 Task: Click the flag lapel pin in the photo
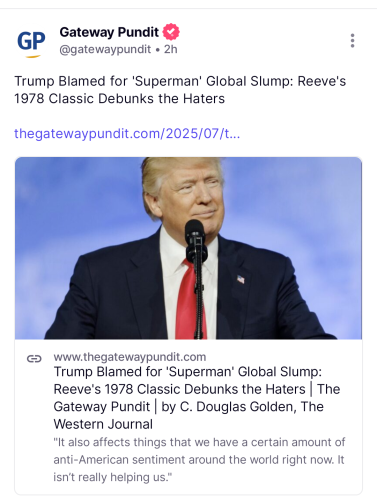point(241,279)
